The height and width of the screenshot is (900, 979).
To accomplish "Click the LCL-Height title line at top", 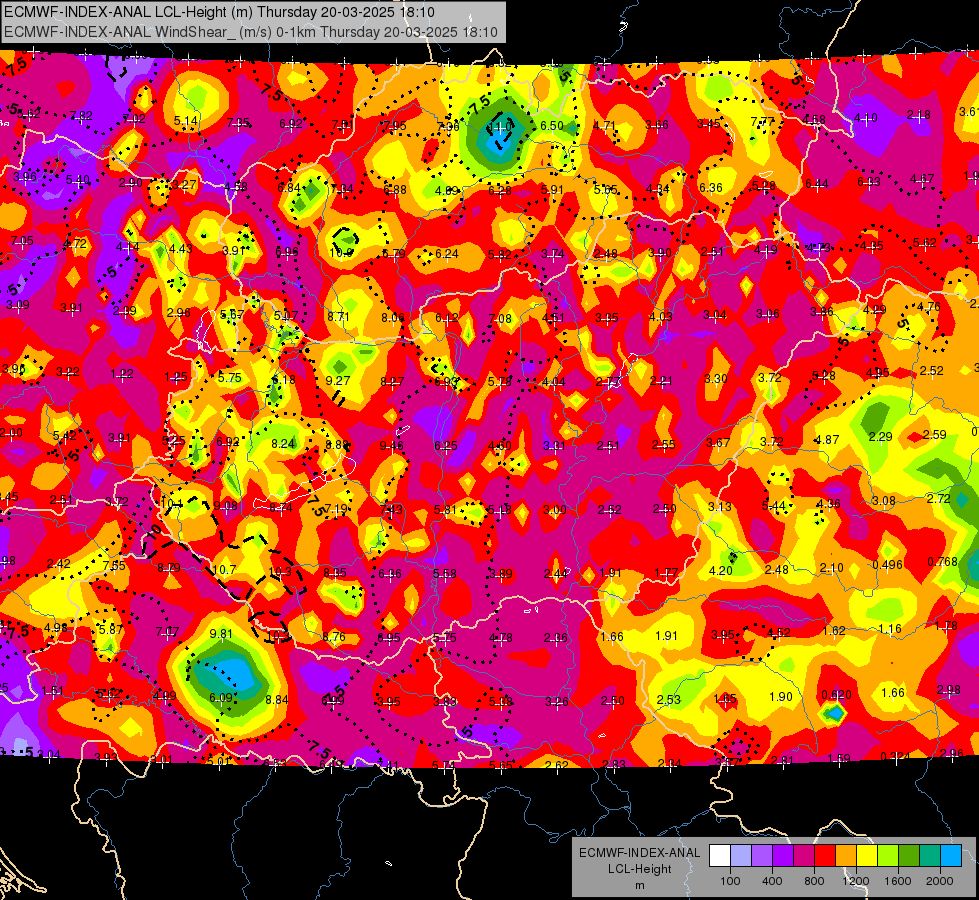I will coord(219,12).
